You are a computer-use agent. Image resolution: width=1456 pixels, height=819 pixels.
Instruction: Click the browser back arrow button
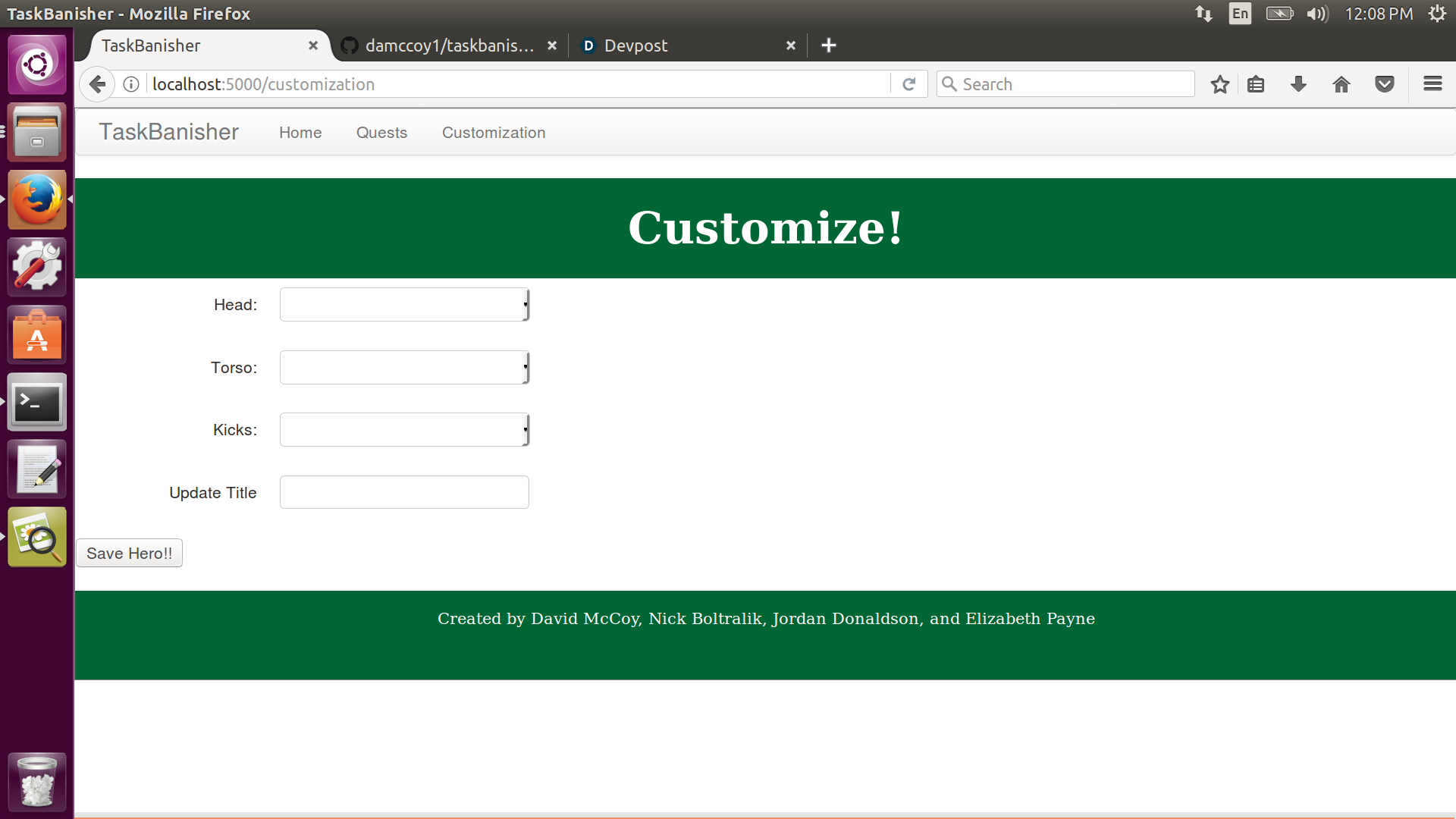pos(97,84)
